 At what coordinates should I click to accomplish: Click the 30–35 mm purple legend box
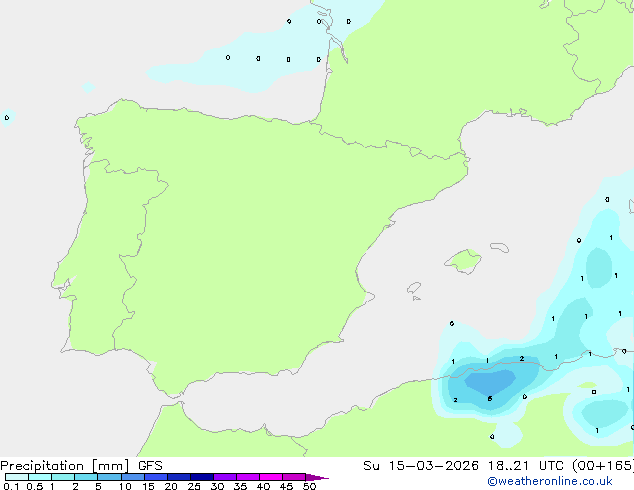(225, 477)
